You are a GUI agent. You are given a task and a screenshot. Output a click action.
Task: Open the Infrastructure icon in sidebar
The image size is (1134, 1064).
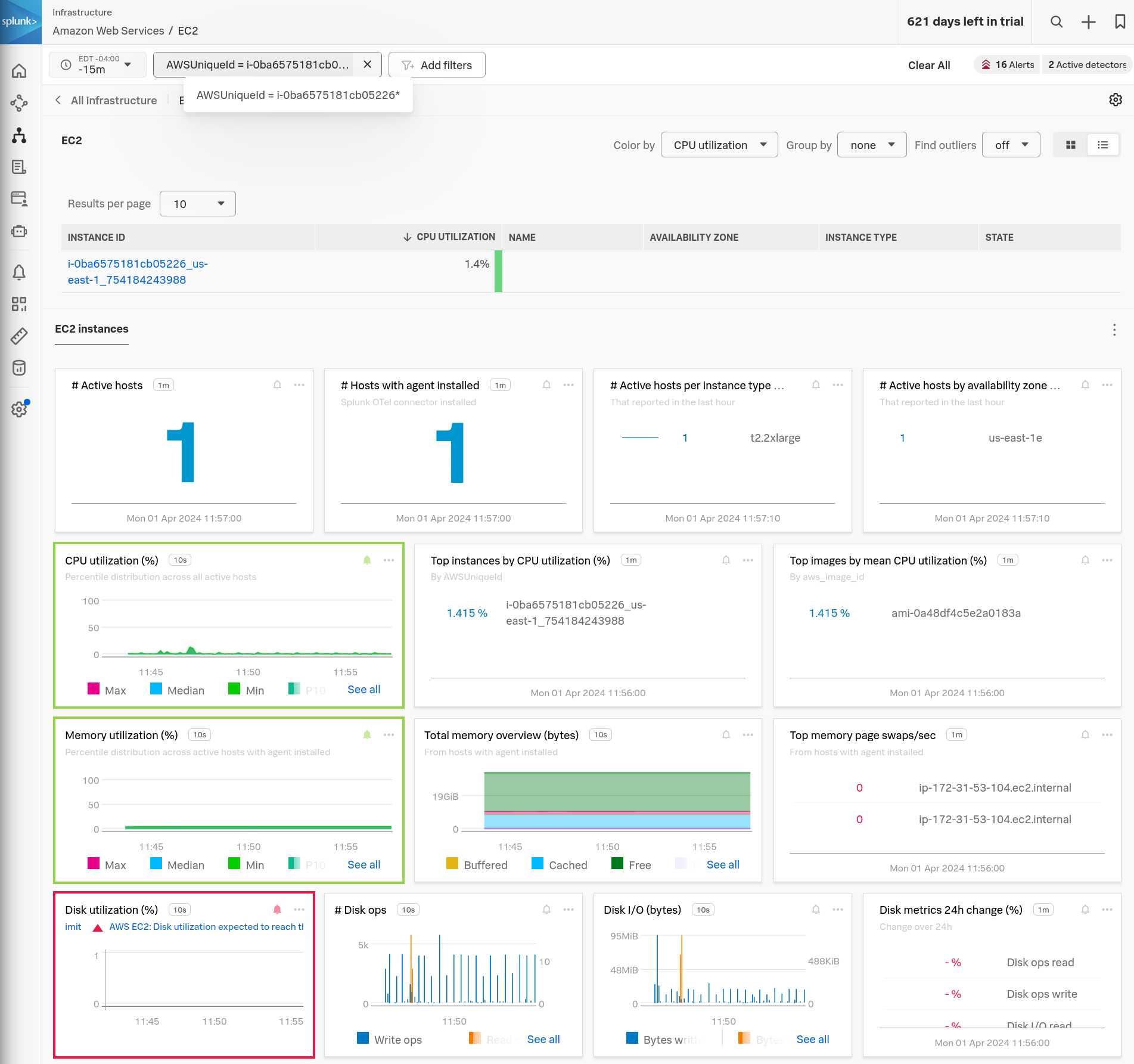19,135
